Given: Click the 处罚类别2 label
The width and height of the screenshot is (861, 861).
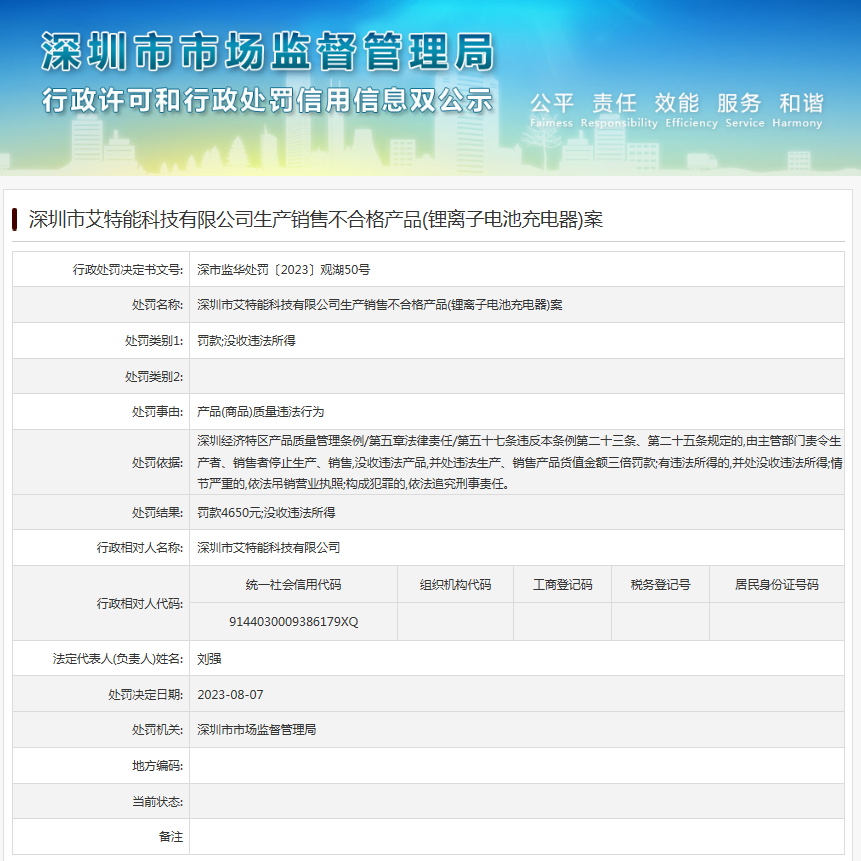Looking at the screenshot, I should click(154, 377).
